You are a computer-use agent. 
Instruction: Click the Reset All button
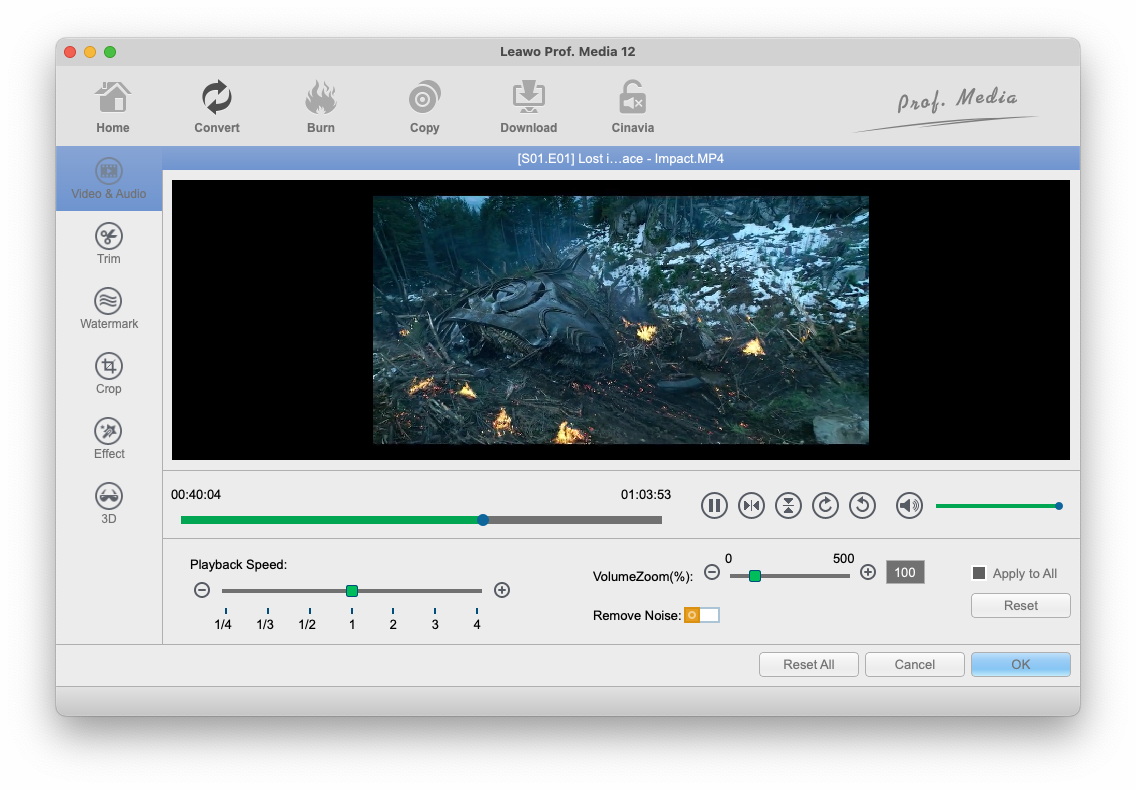tap(808, 664)
